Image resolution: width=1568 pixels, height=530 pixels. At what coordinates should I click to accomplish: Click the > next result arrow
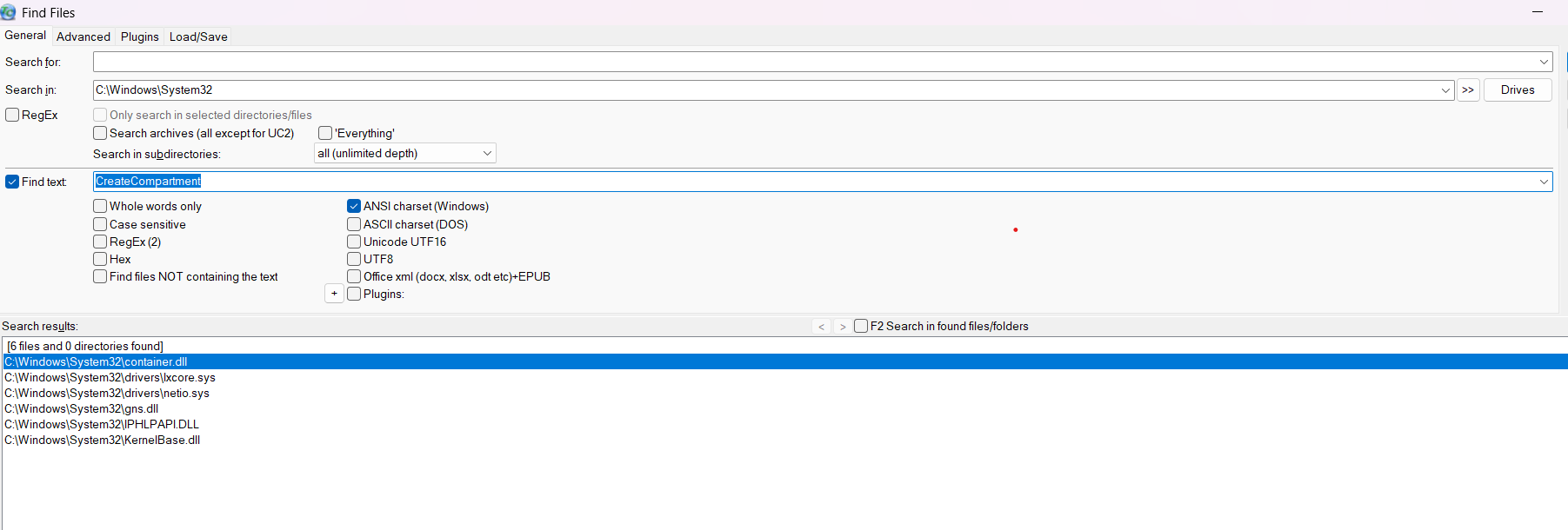843,327
